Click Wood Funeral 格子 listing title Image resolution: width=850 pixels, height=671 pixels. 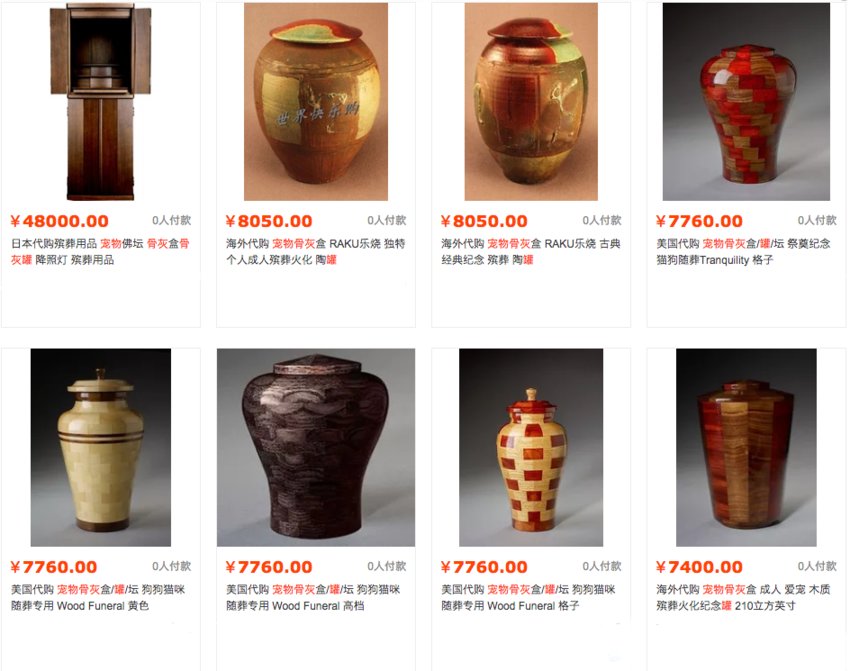[x=529, y=597]
